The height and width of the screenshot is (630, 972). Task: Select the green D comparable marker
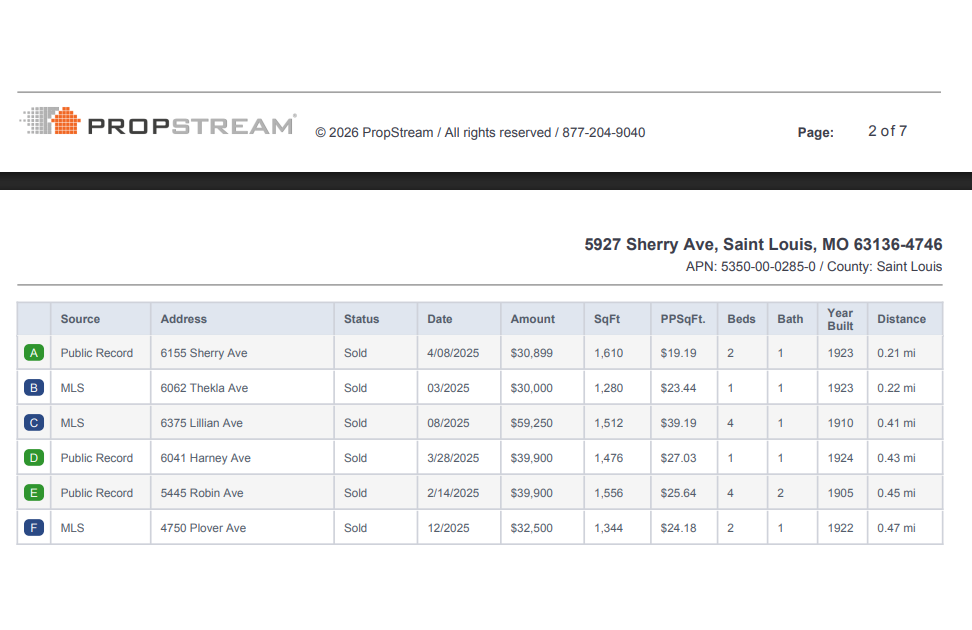[34, 458]
